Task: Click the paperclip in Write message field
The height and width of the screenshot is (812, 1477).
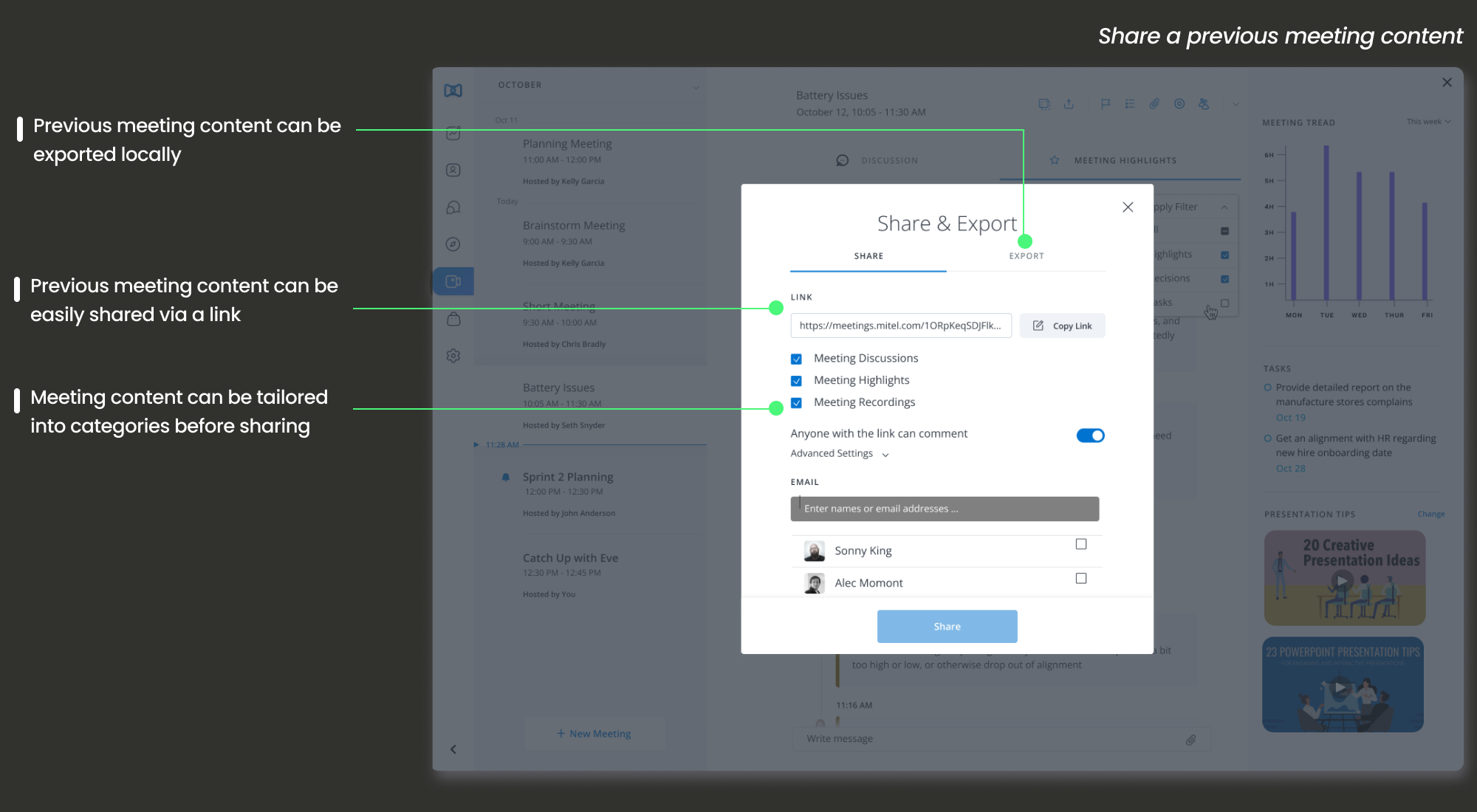Action: tap(1190, 740)
